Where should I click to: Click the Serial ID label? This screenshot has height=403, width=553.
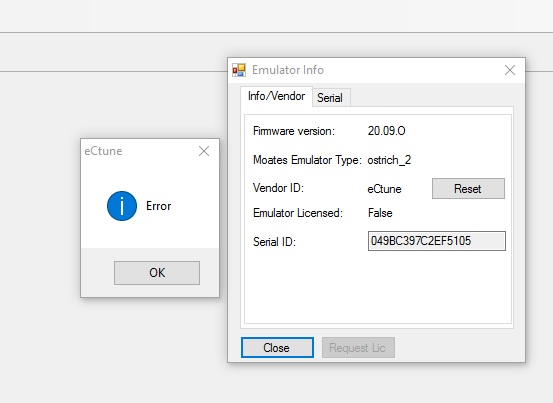[x=274, y=242]
